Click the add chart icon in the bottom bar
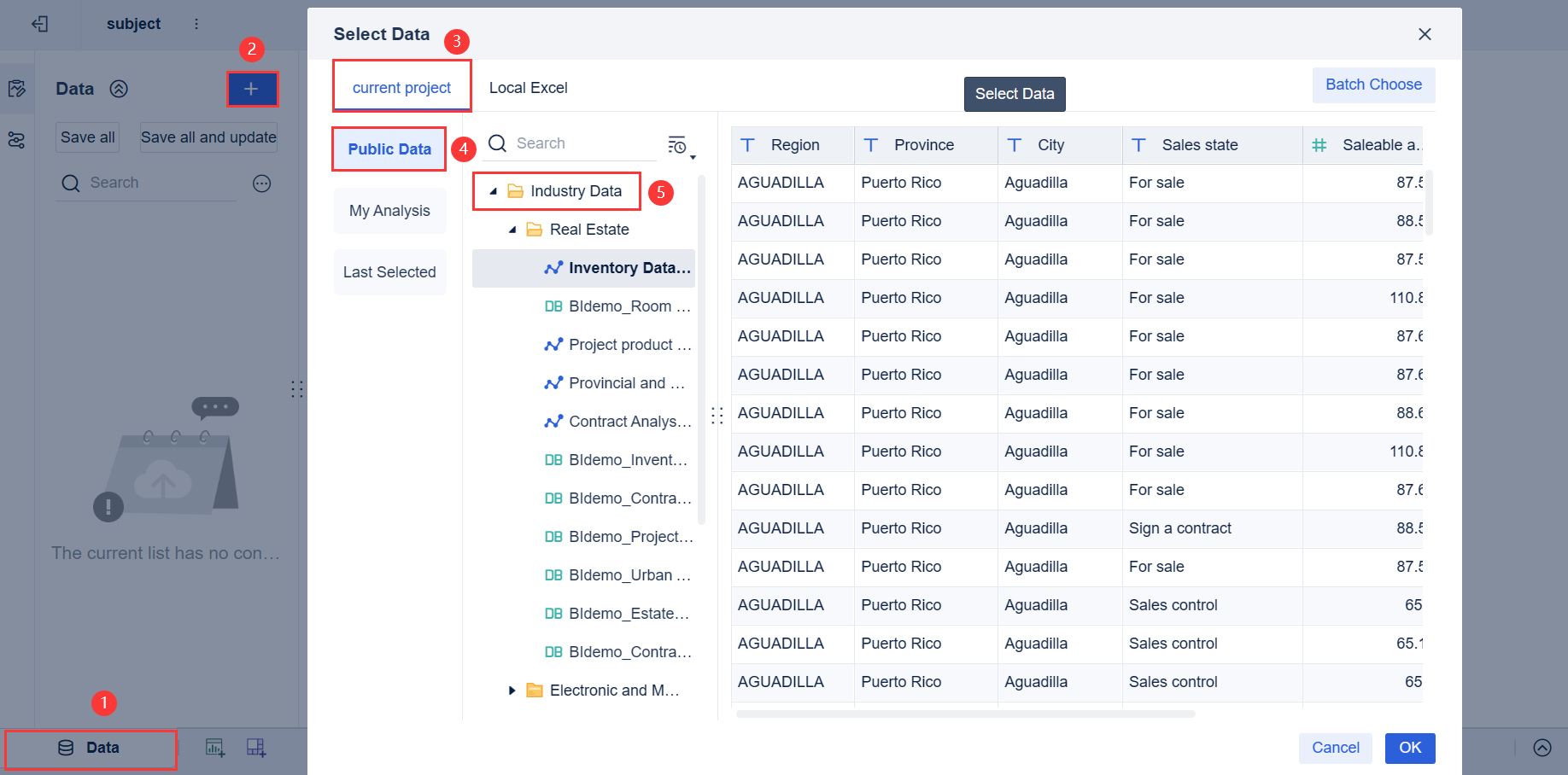The height and width of the screenshot is (775, 1568). (214, 748)
